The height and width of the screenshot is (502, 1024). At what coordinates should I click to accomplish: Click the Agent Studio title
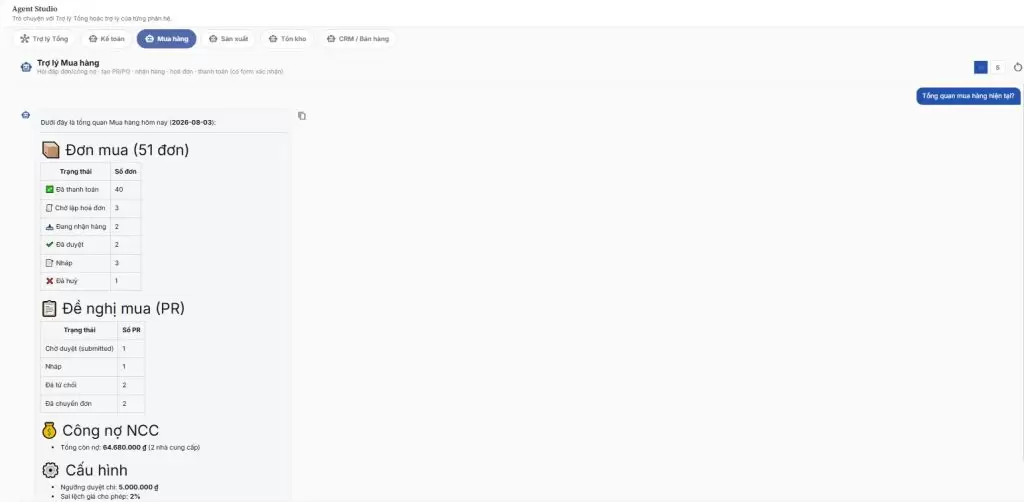point(35,9)
